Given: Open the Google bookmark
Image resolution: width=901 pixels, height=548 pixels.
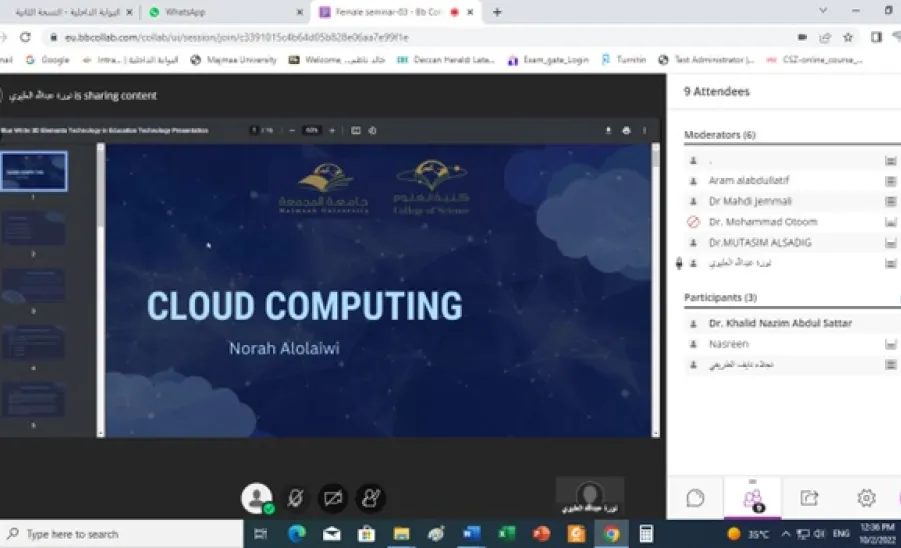Looking at the screenshot, I should point(47,60).
